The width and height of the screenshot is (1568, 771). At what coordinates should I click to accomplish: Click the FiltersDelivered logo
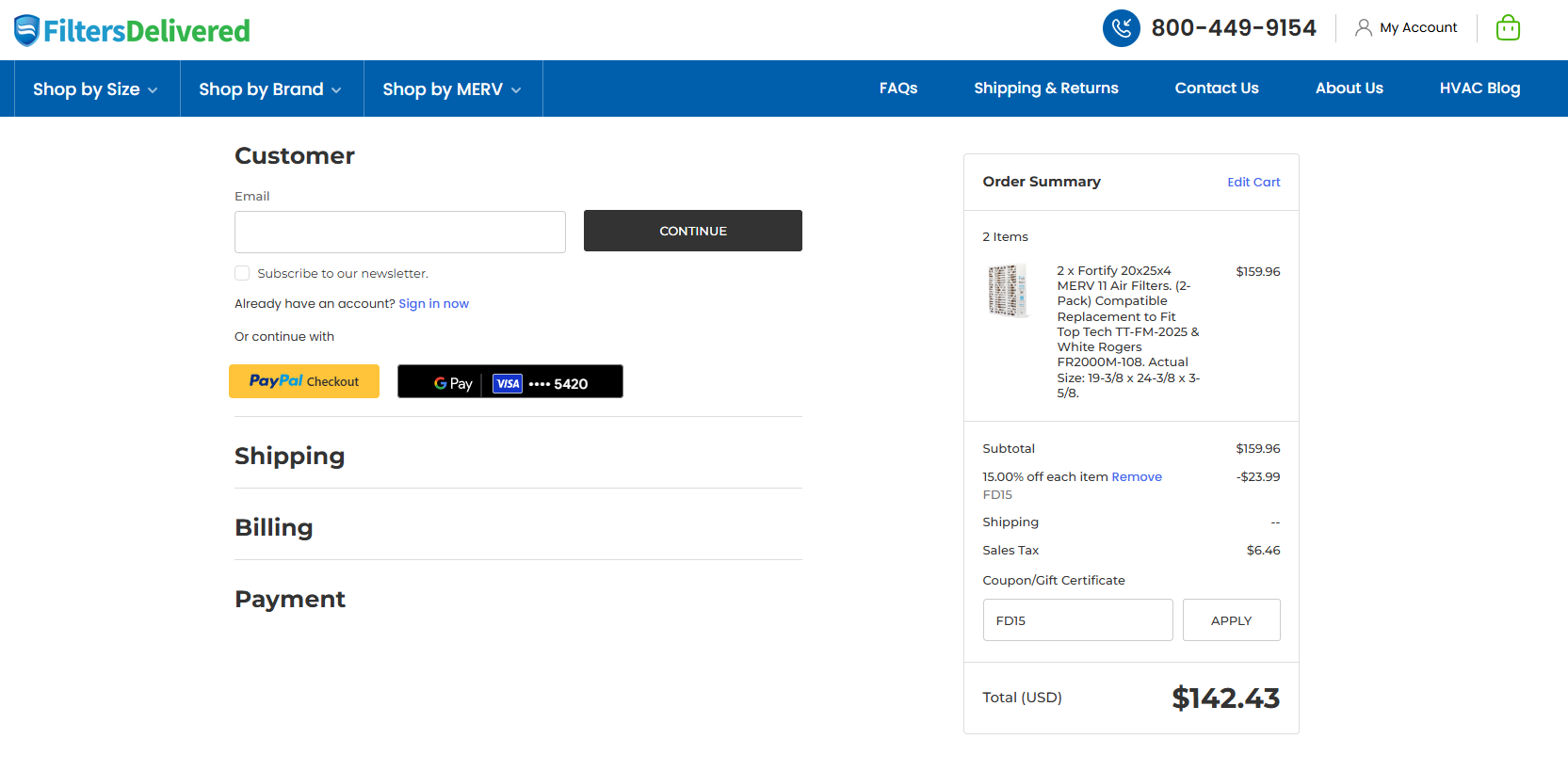point(132,30)
